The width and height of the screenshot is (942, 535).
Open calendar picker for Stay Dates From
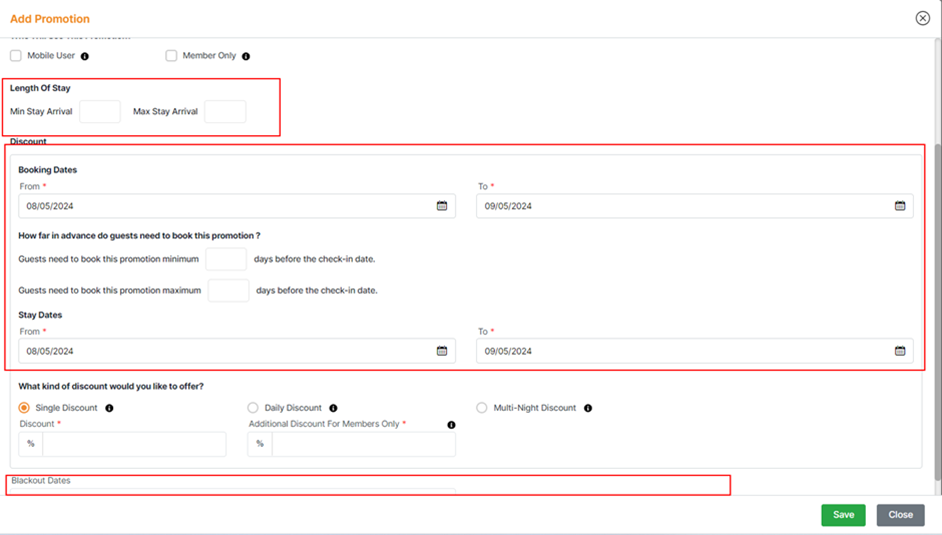pos(442,351)
